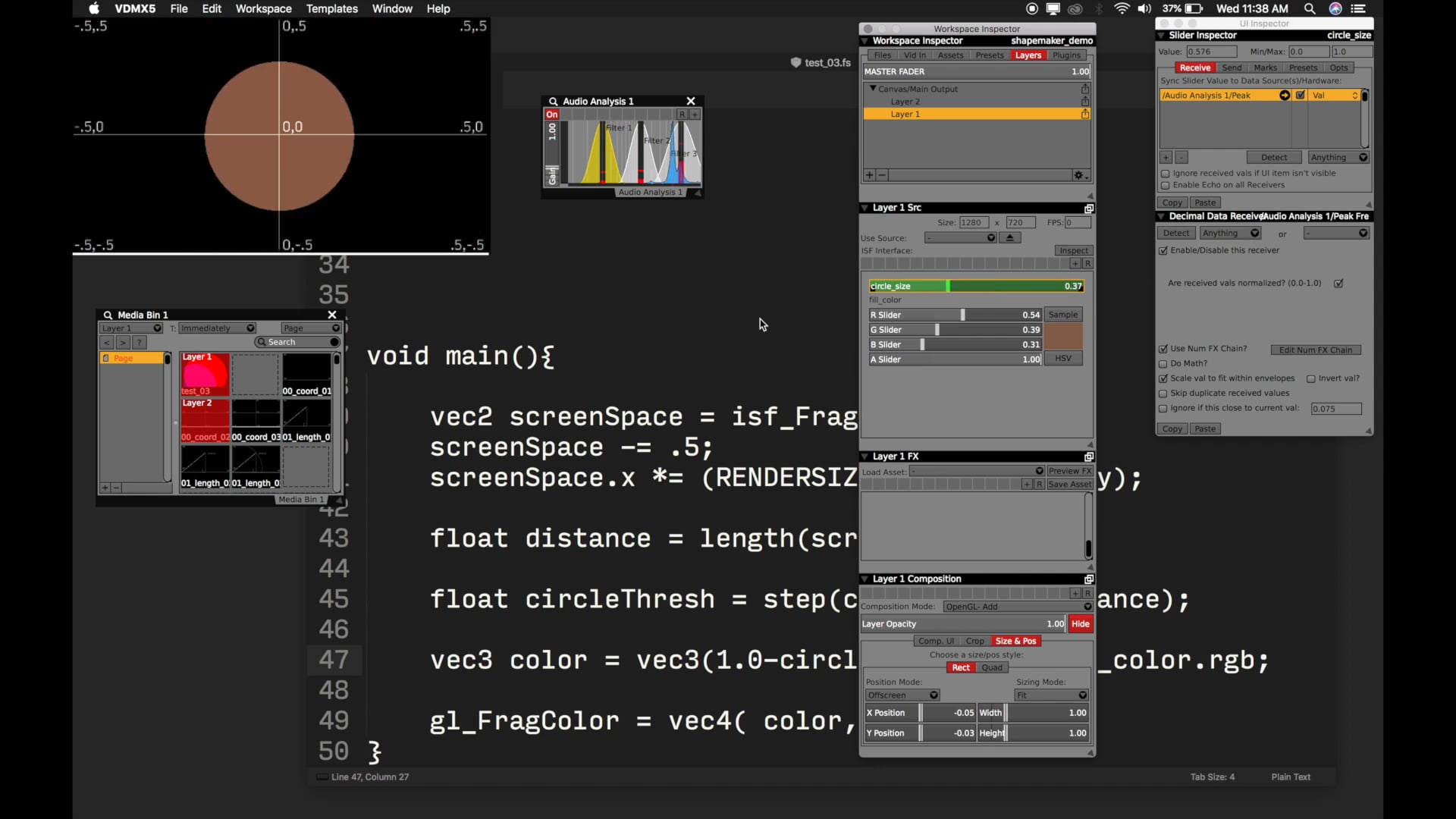Open the Templates menu

tap(331, 8)
